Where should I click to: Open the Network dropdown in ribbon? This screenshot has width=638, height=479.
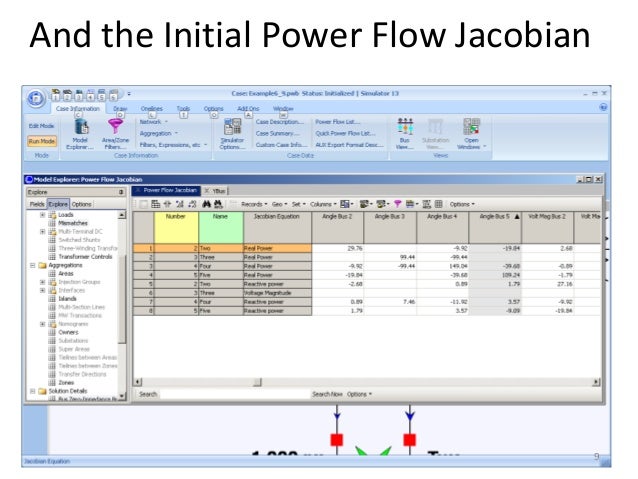coord(154,122)
